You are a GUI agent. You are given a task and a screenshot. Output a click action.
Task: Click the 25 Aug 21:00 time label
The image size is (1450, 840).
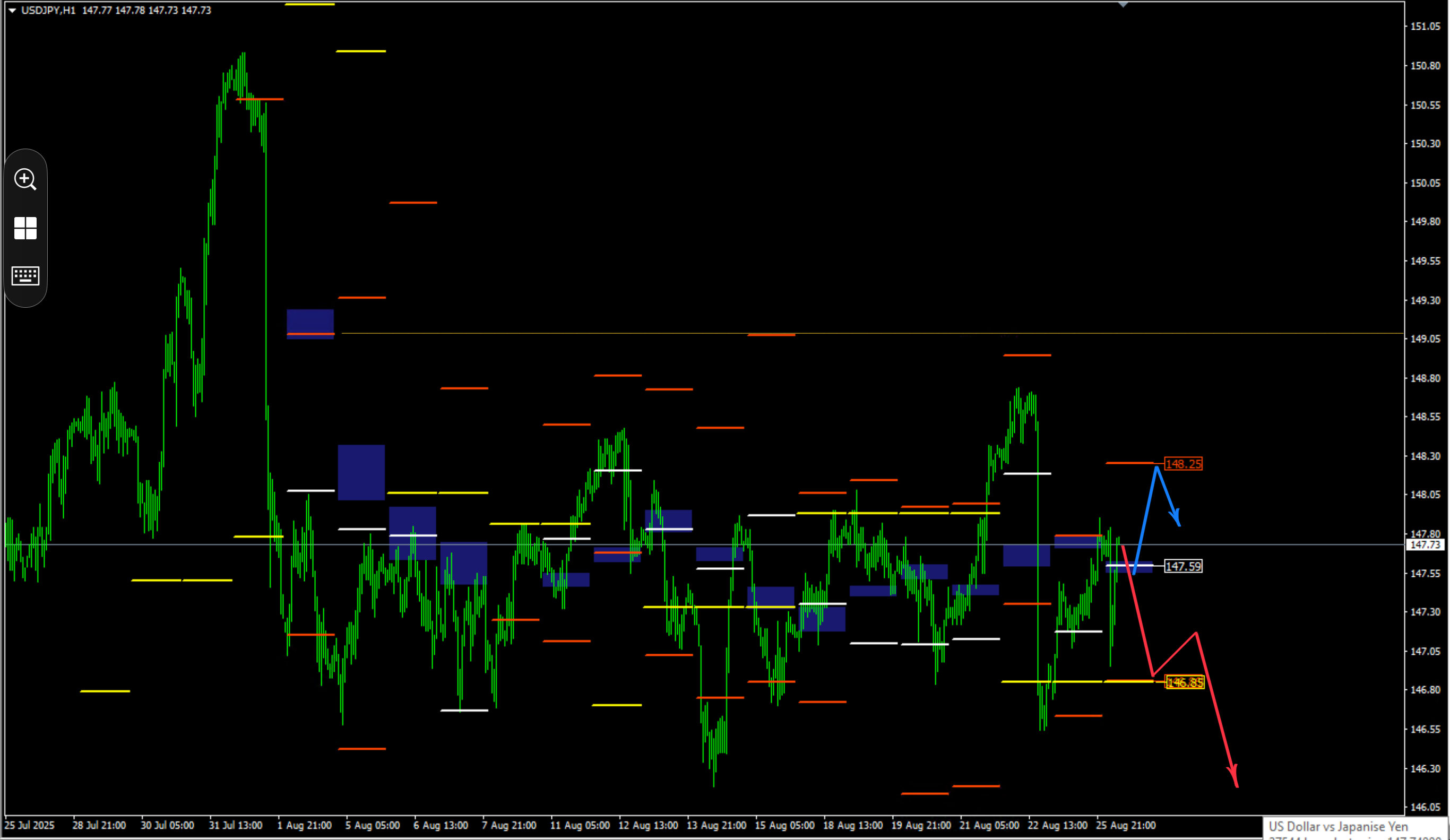1126,826
